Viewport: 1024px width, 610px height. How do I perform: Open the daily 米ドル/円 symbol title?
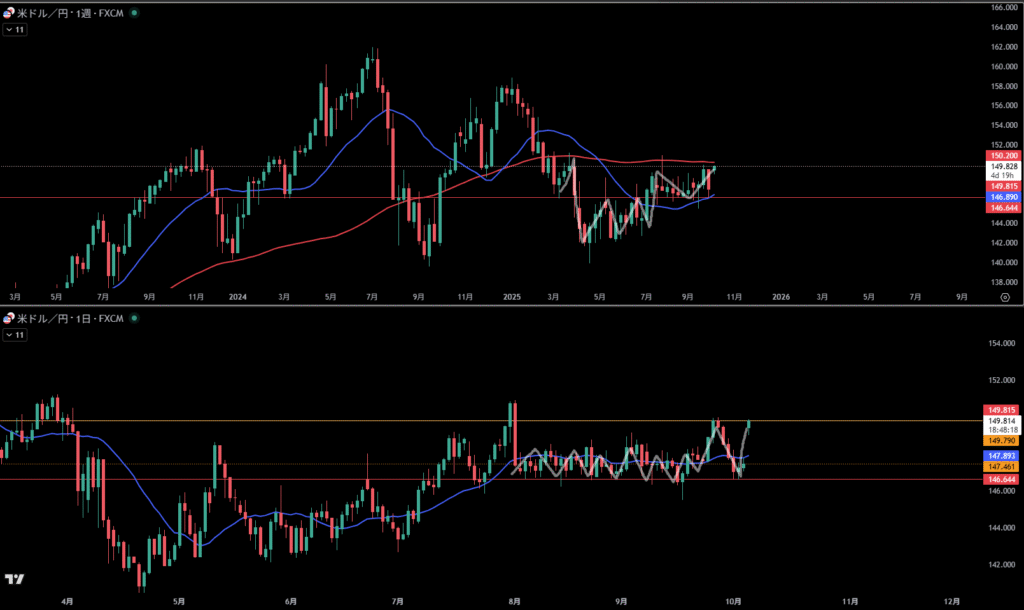pyautogui.click(x=70, y=319)
